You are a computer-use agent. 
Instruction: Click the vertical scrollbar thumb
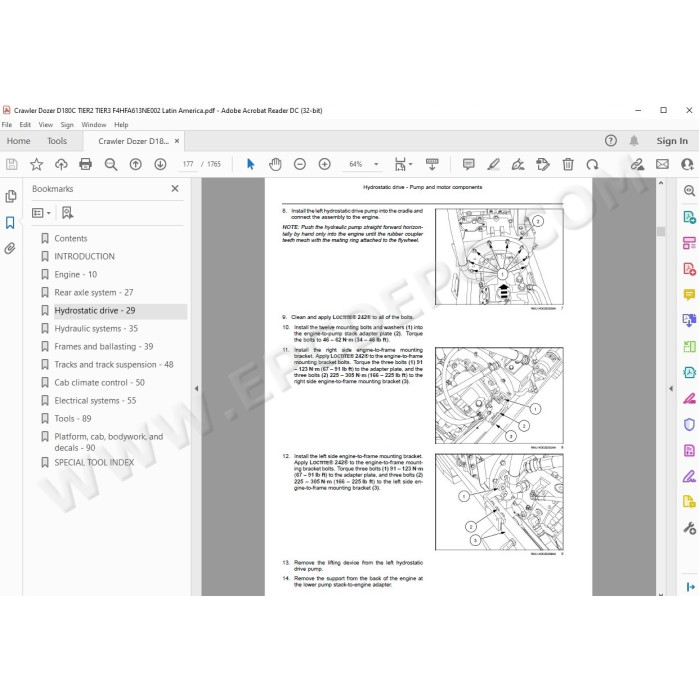[661, 231]
